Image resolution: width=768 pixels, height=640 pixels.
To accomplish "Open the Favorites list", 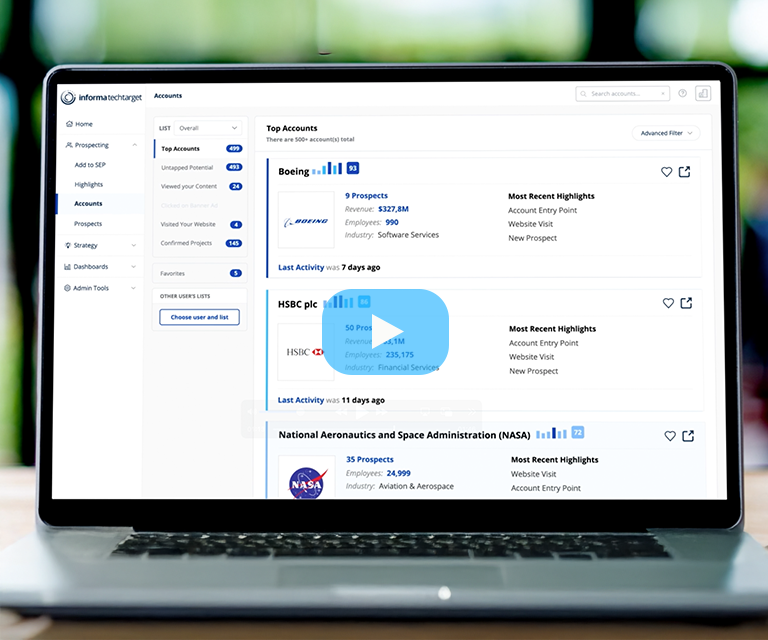I will tap(200, 273).
